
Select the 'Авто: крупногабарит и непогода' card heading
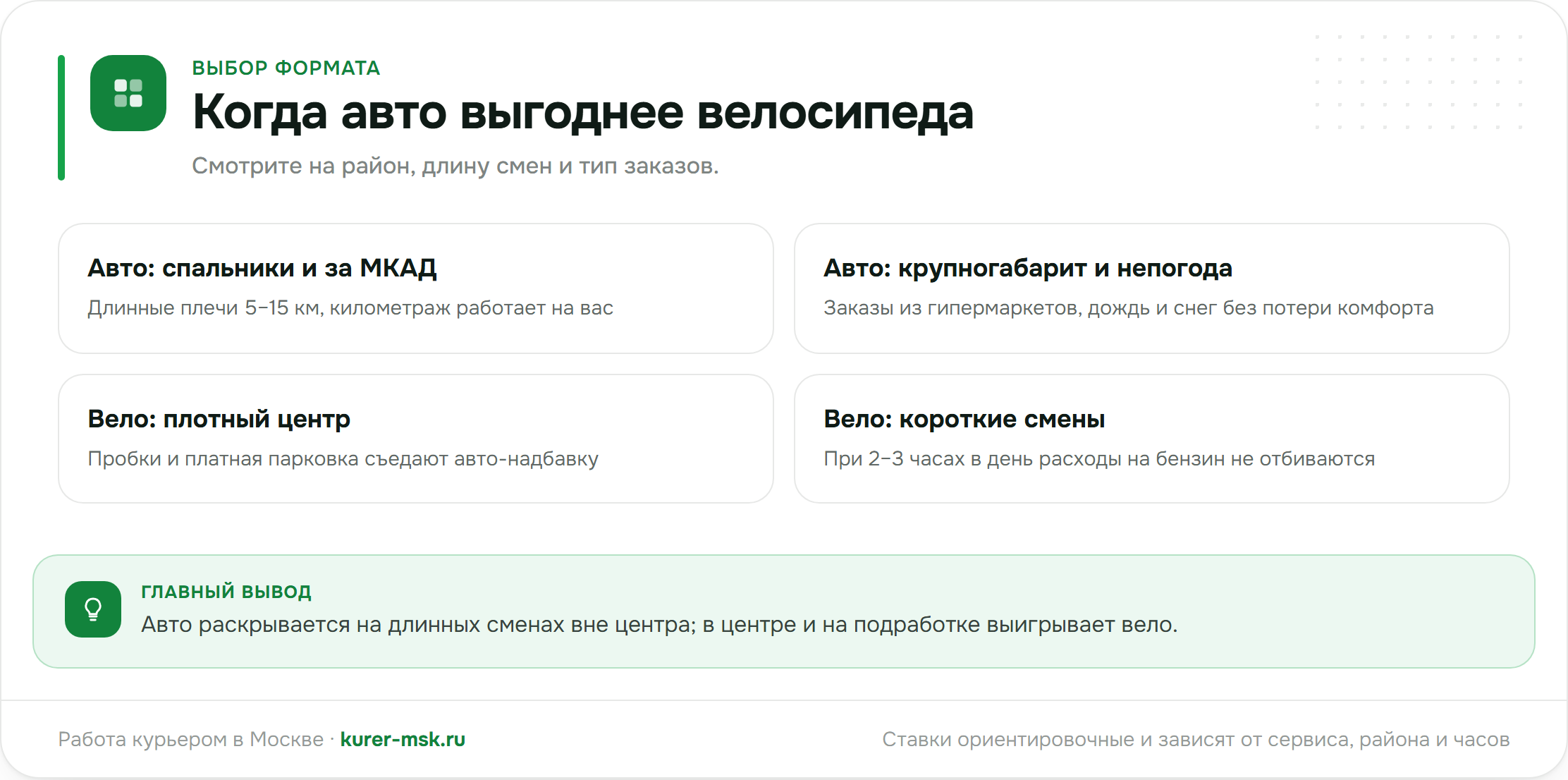point(1028,268)
